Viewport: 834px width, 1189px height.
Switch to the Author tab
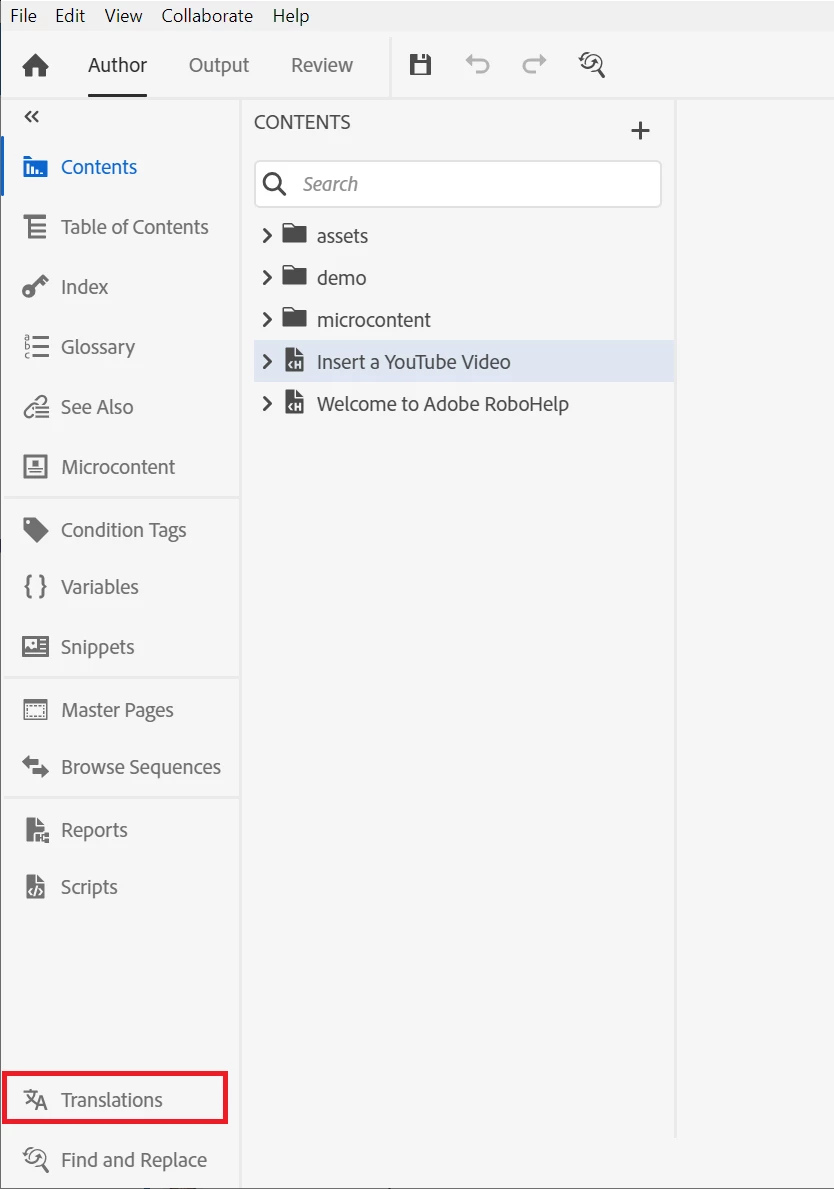[118, 65]
